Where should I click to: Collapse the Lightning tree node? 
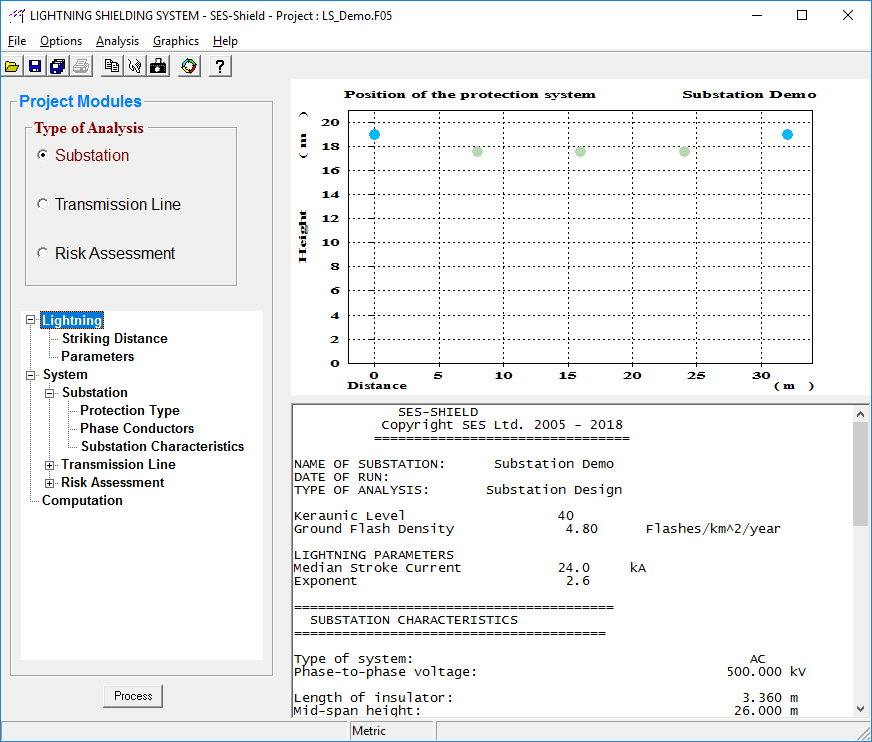tap(31, 320)
